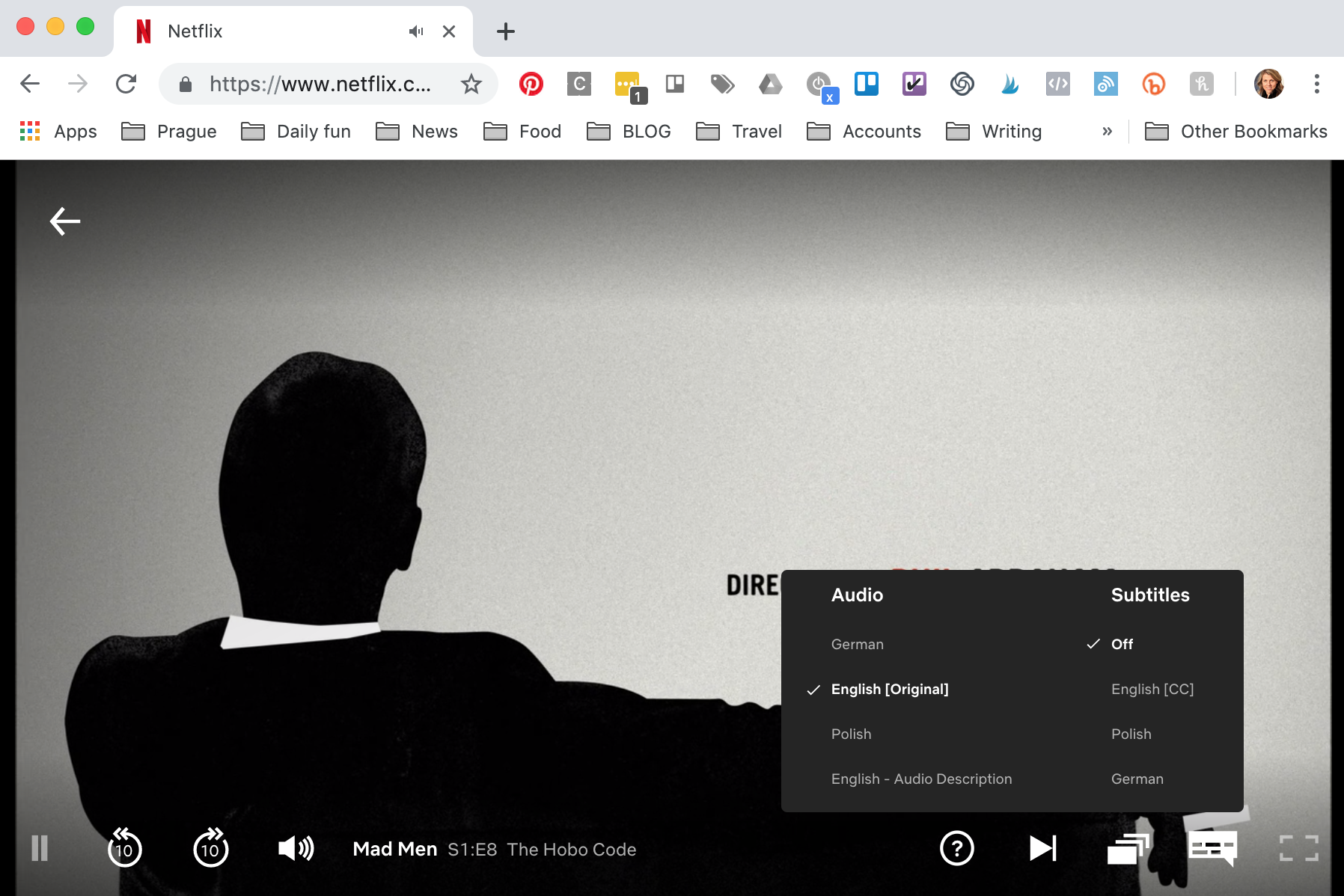This screenshot has height=896, width=1344.
Task: Click the browser forward button
Action: click(78, 84)
